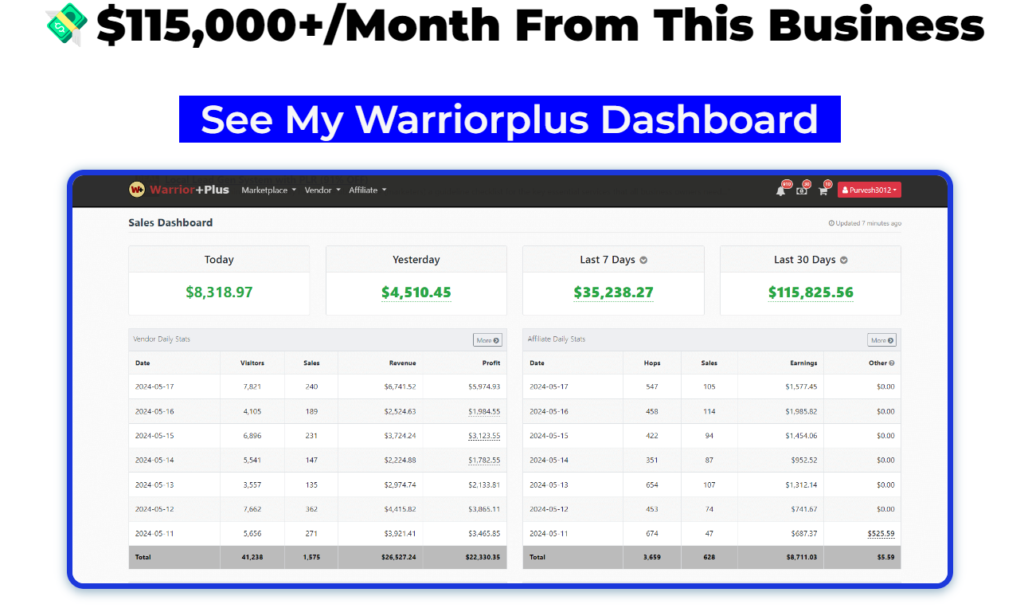
Task: Click the 7,662 visitors cell
Action: (252, 509)
